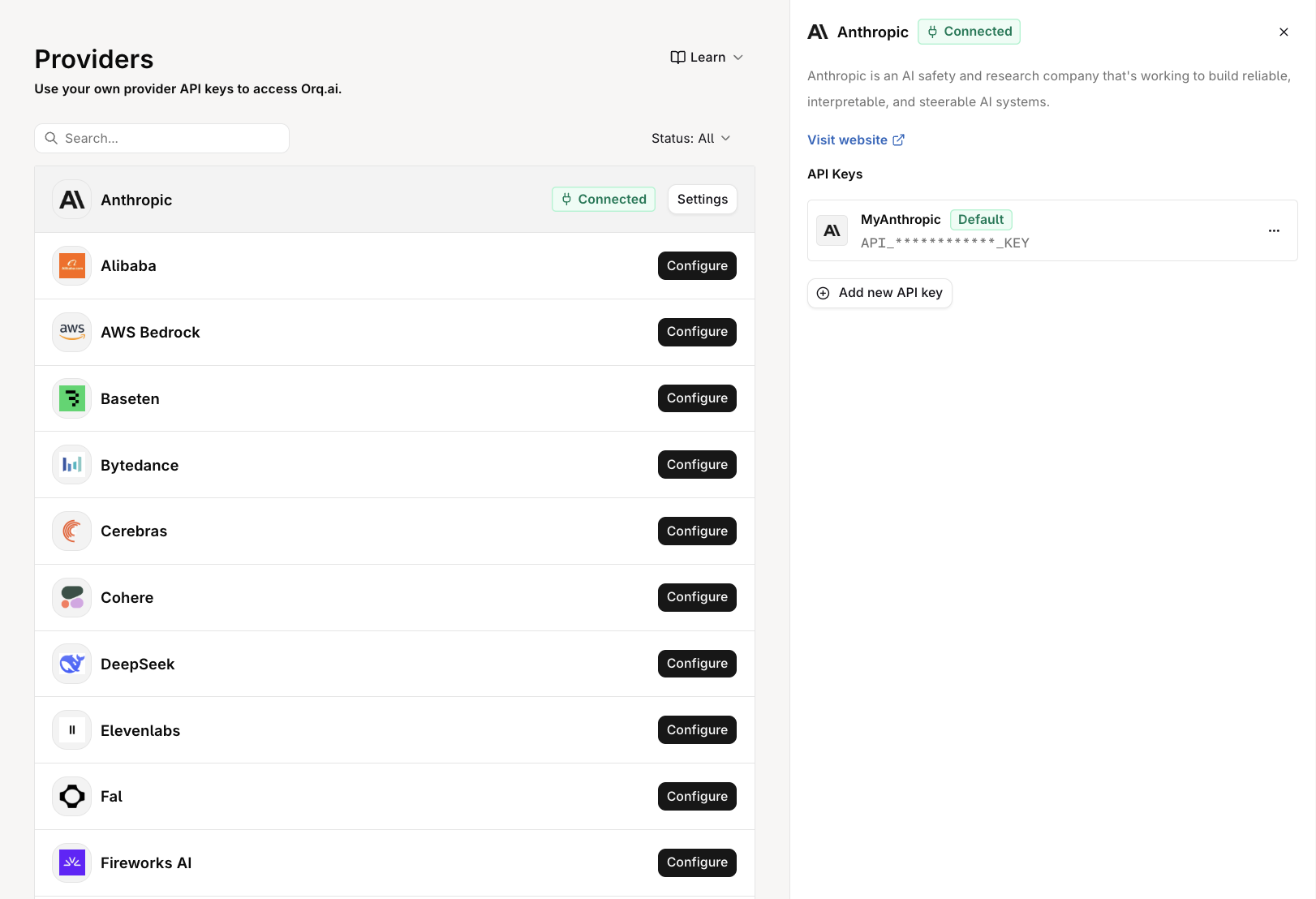This screenshot has height=899, width=1316.
Task: Add new API key
Action: (x=879, y=293)
